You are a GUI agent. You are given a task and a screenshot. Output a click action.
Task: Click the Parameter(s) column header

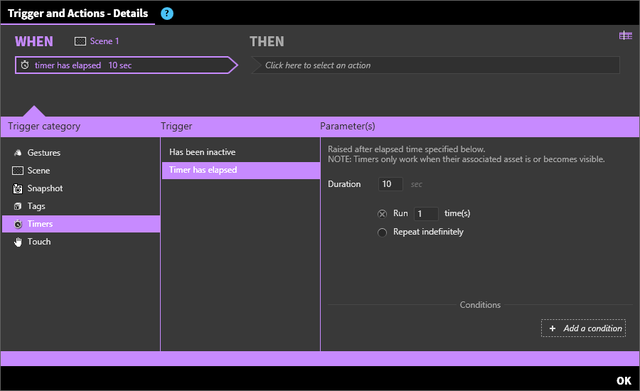[x=347, y=127]
